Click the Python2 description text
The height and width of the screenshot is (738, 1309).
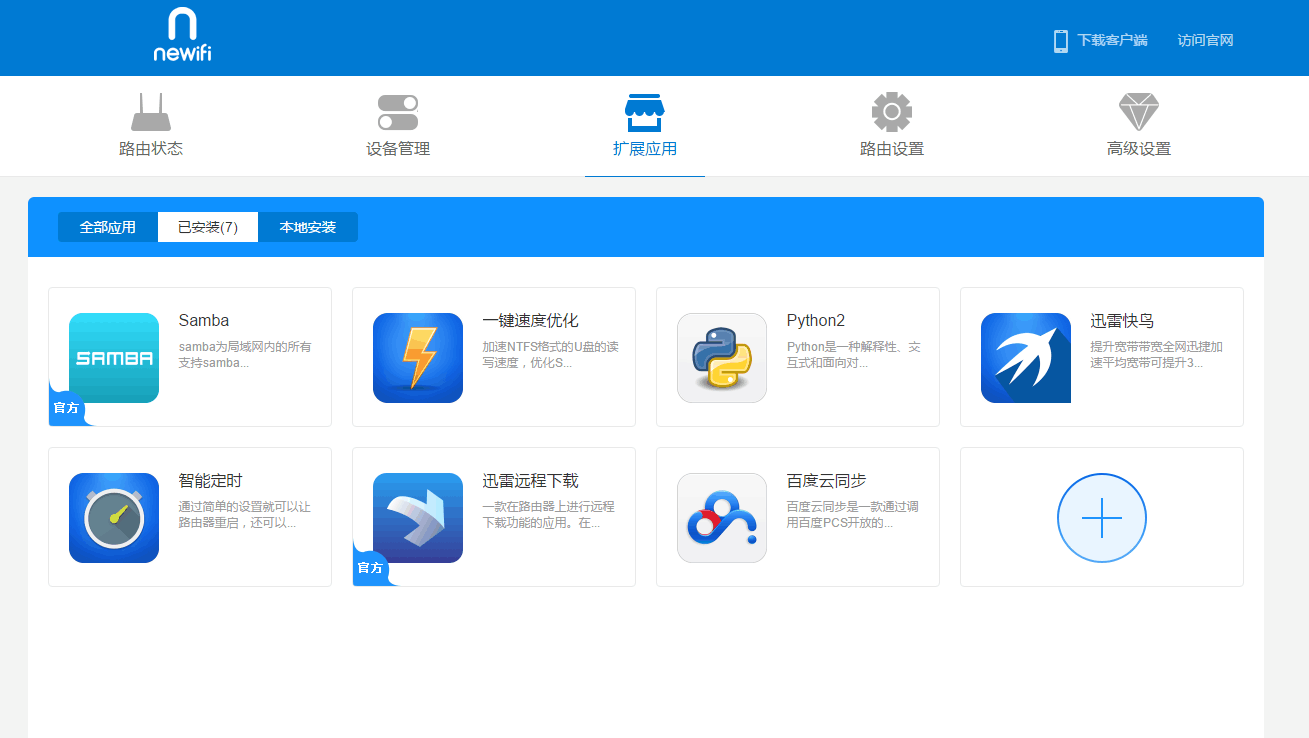coord(854,355)
